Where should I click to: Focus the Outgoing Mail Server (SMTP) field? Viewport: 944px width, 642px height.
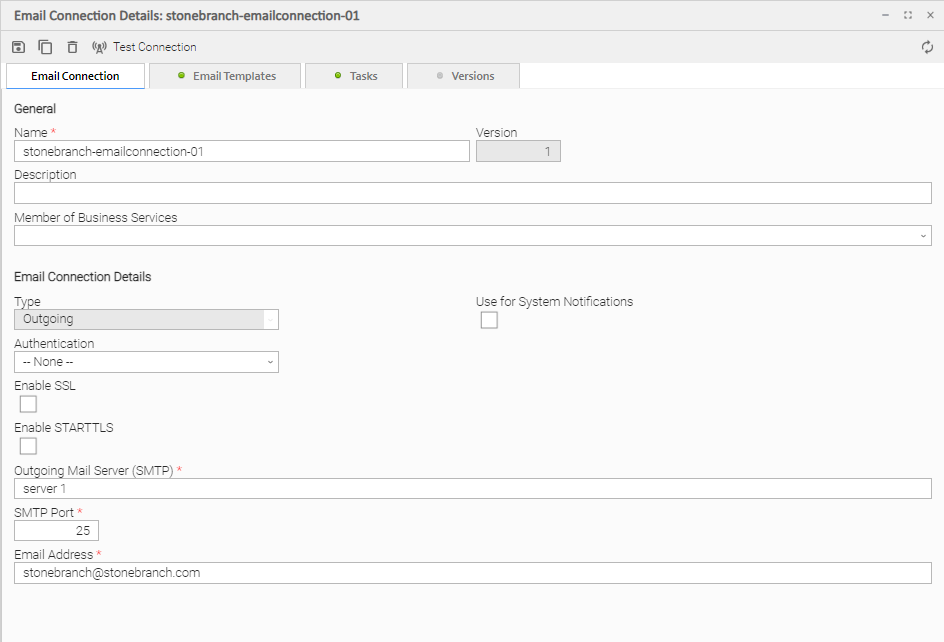coord(472,489)
